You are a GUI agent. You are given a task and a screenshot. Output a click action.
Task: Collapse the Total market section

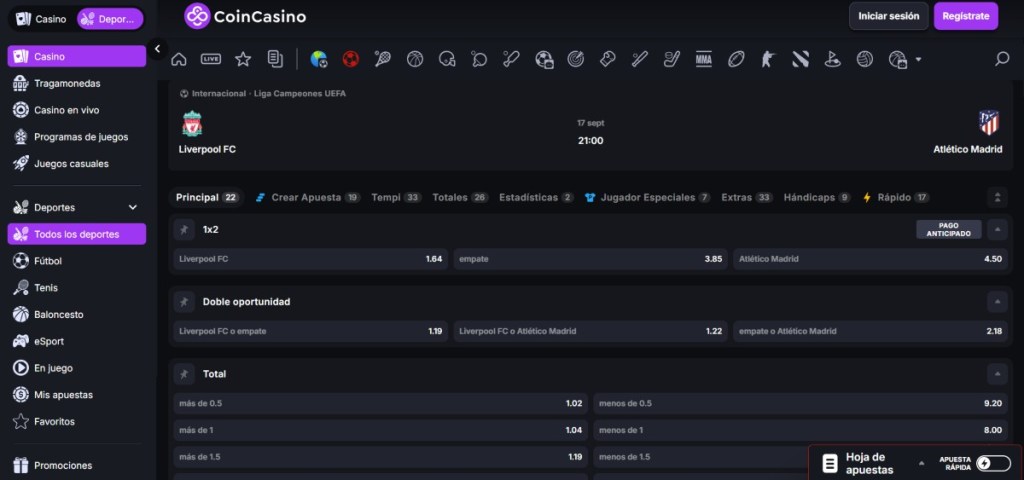996,374
